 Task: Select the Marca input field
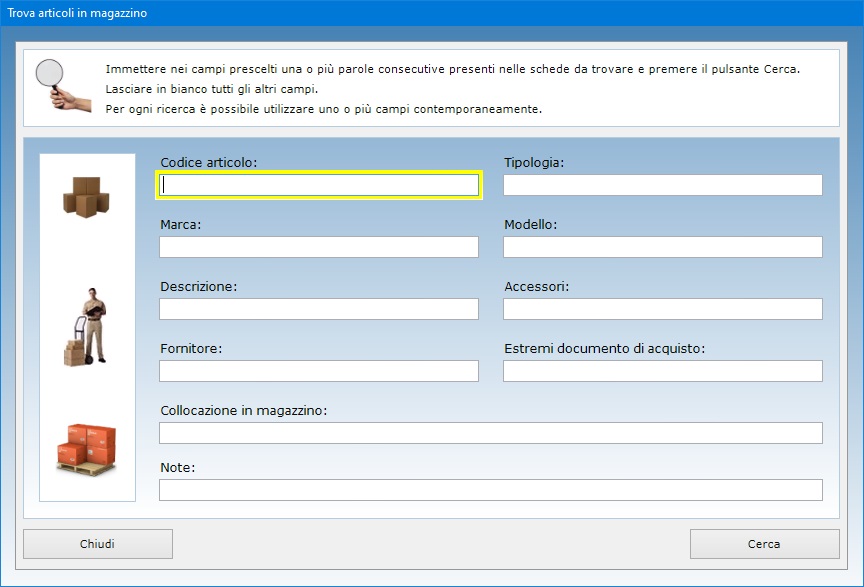point(319,247)
